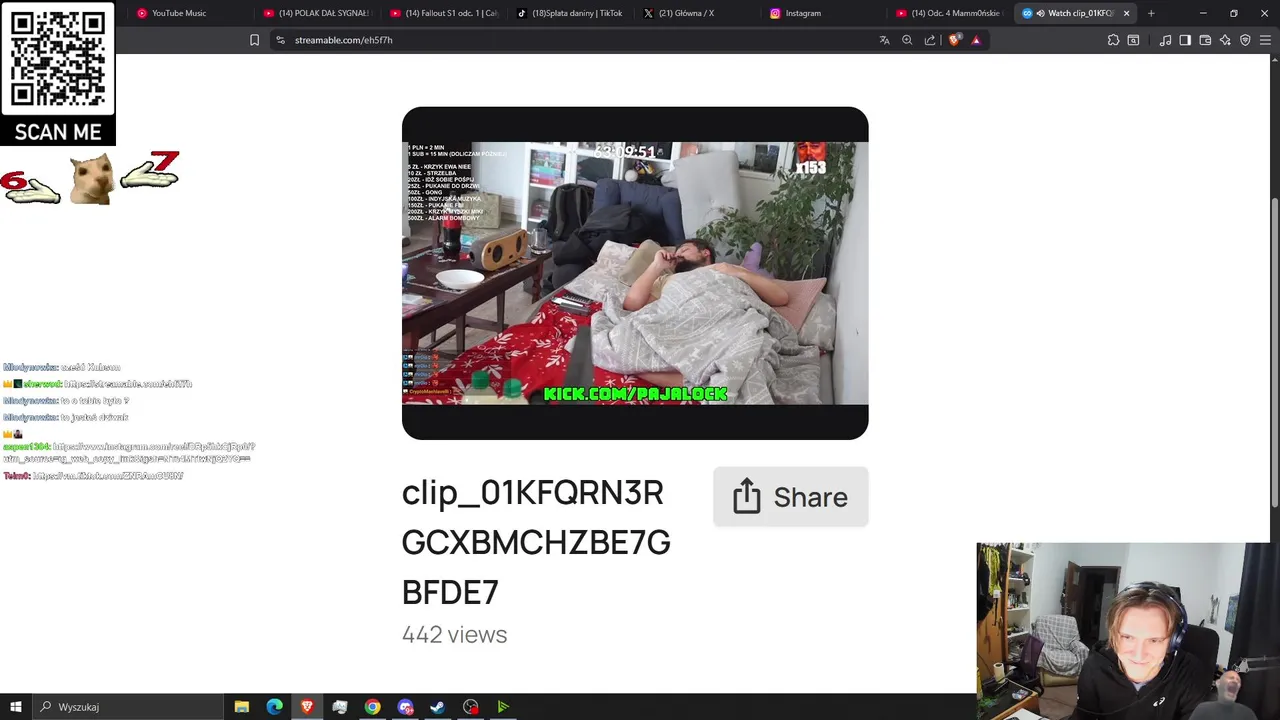Switch to the Odc. 4 Mamm0ńskie tab
1280x720 pixels.
coord(950,13)
